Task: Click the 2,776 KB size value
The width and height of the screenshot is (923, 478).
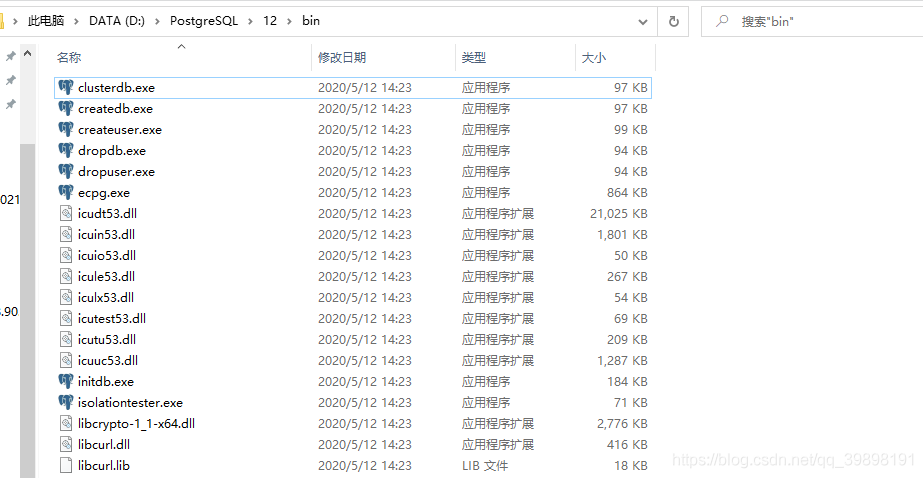Action: point(622,423)
